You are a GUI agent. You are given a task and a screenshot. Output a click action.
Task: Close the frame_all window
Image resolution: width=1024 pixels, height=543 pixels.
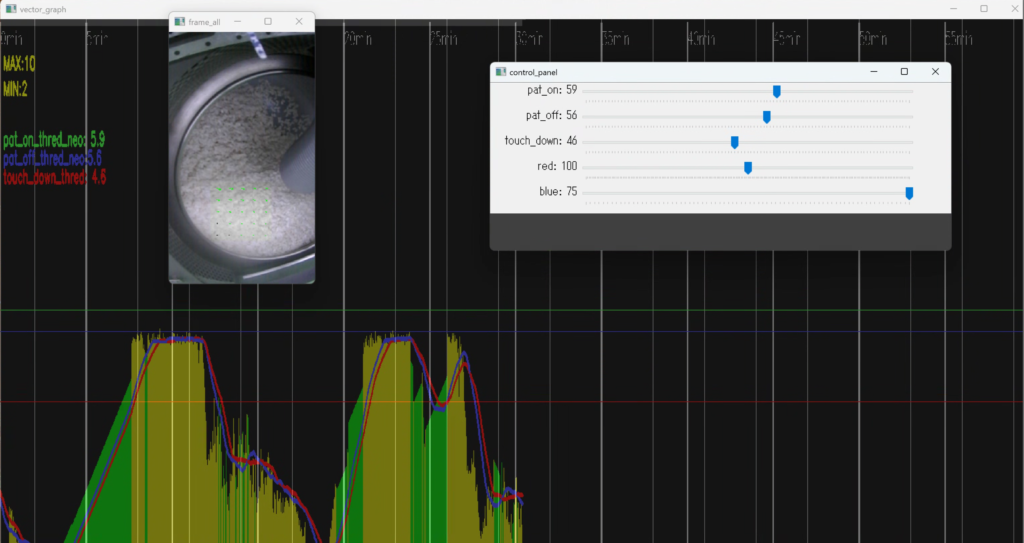point(299,21)
